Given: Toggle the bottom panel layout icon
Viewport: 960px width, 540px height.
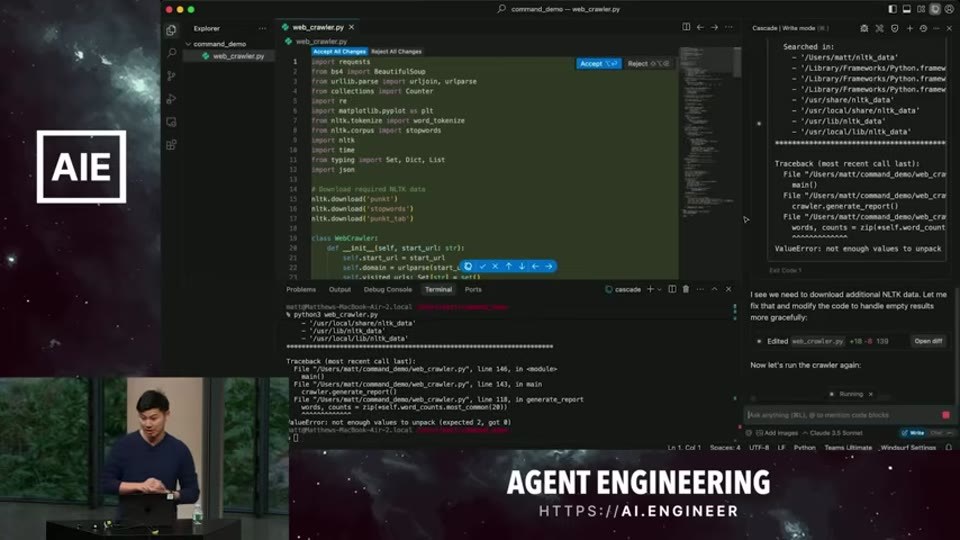Looking at the screenshot, I should [x=907, y=9].
